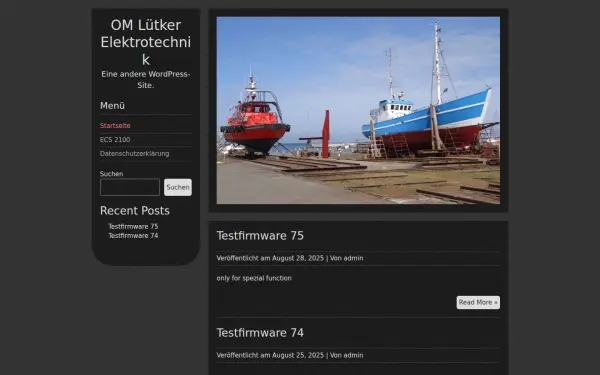Go to Startseite in the menu
Image resolution: width=600 pixels, height=375 pixels.
115,126
